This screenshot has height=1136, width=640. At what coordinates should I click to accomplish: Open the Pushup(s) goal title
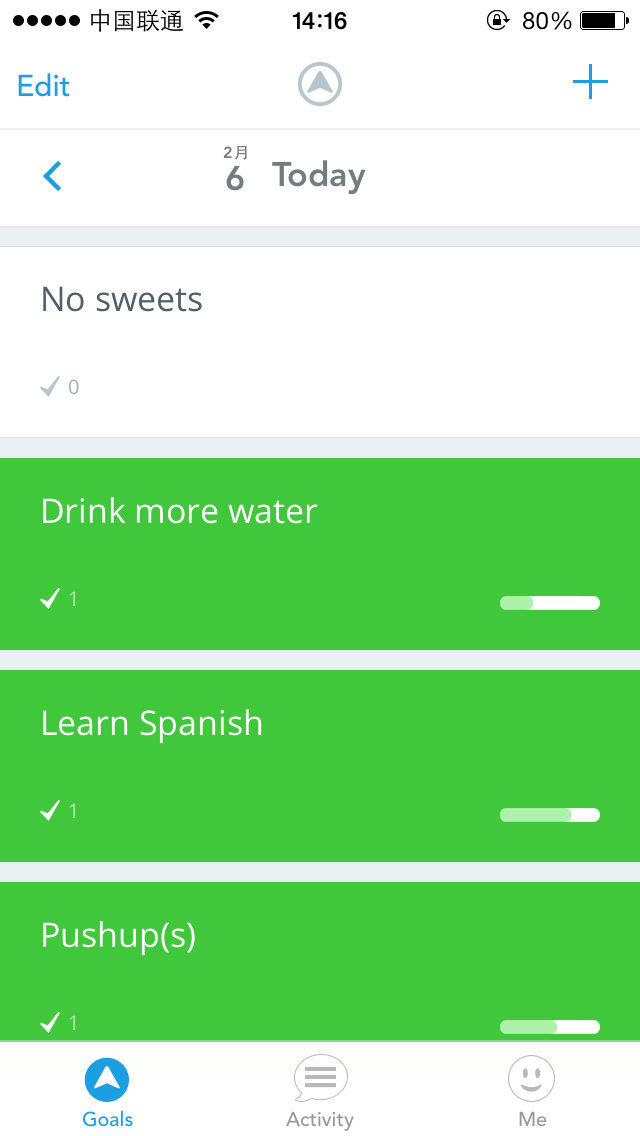pos(118,936)
